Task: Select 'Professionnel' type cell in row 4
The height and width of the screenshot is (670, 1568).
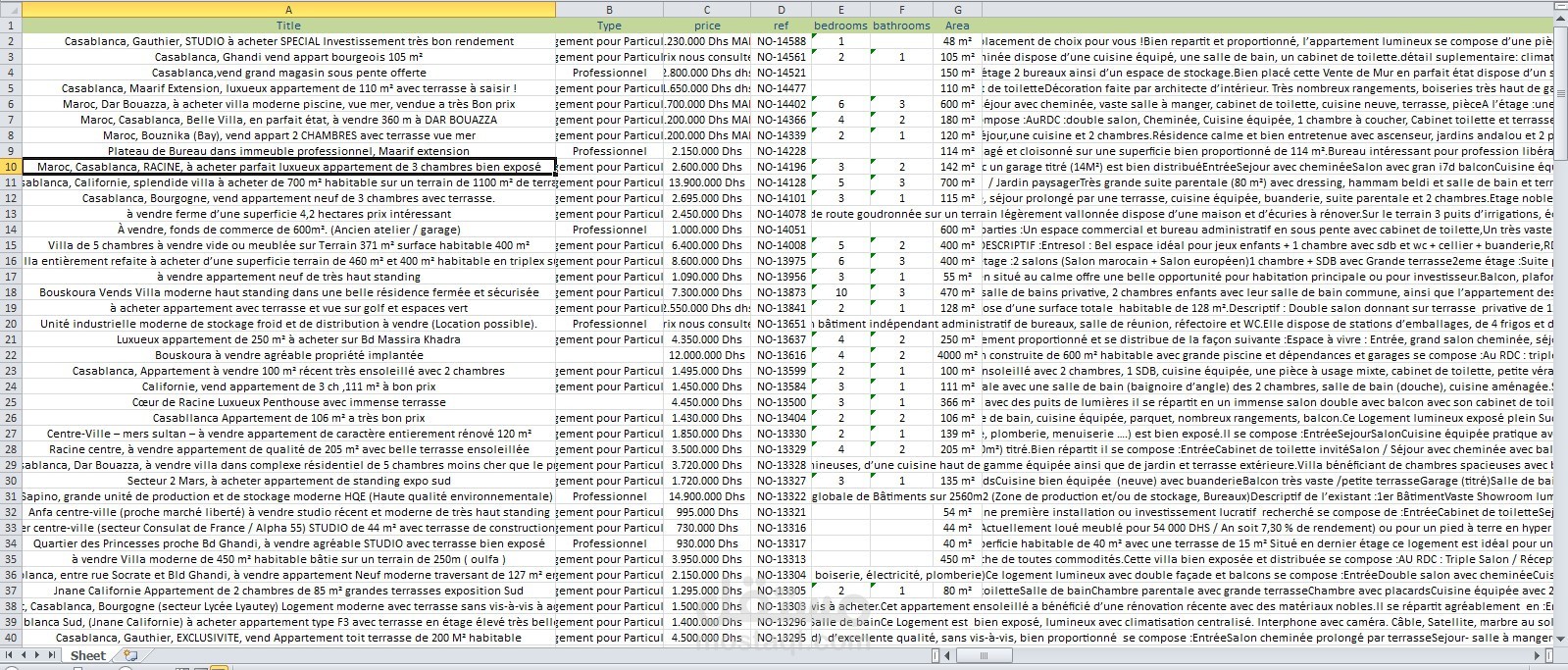Action: click(609, 73)
